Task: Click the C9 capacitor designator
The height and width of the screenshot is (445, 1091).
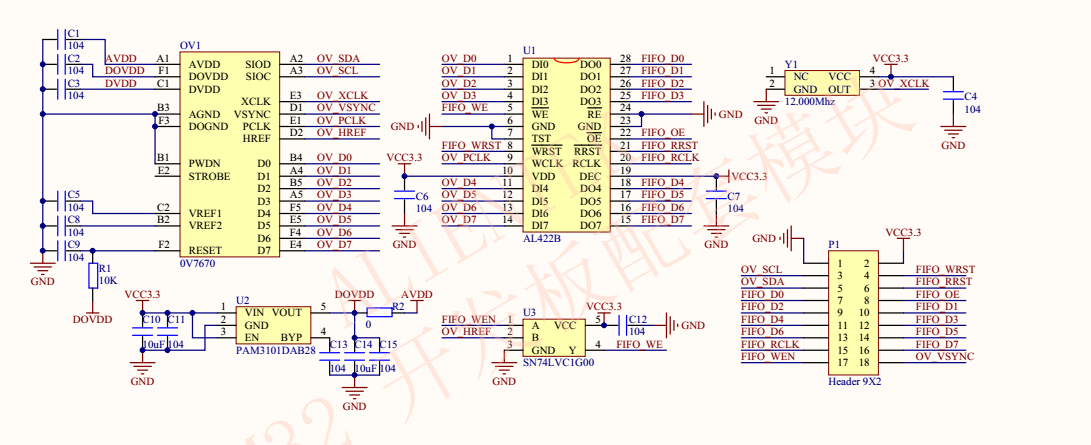Action: (x=73, y=245)
